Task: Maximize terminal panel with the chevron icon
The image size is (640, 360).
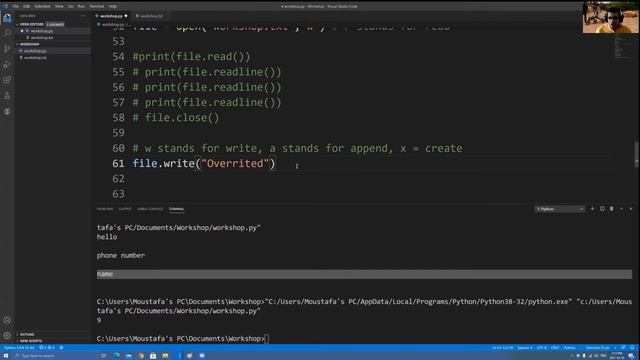Action: pyautogui.click(x=621, y=209)
